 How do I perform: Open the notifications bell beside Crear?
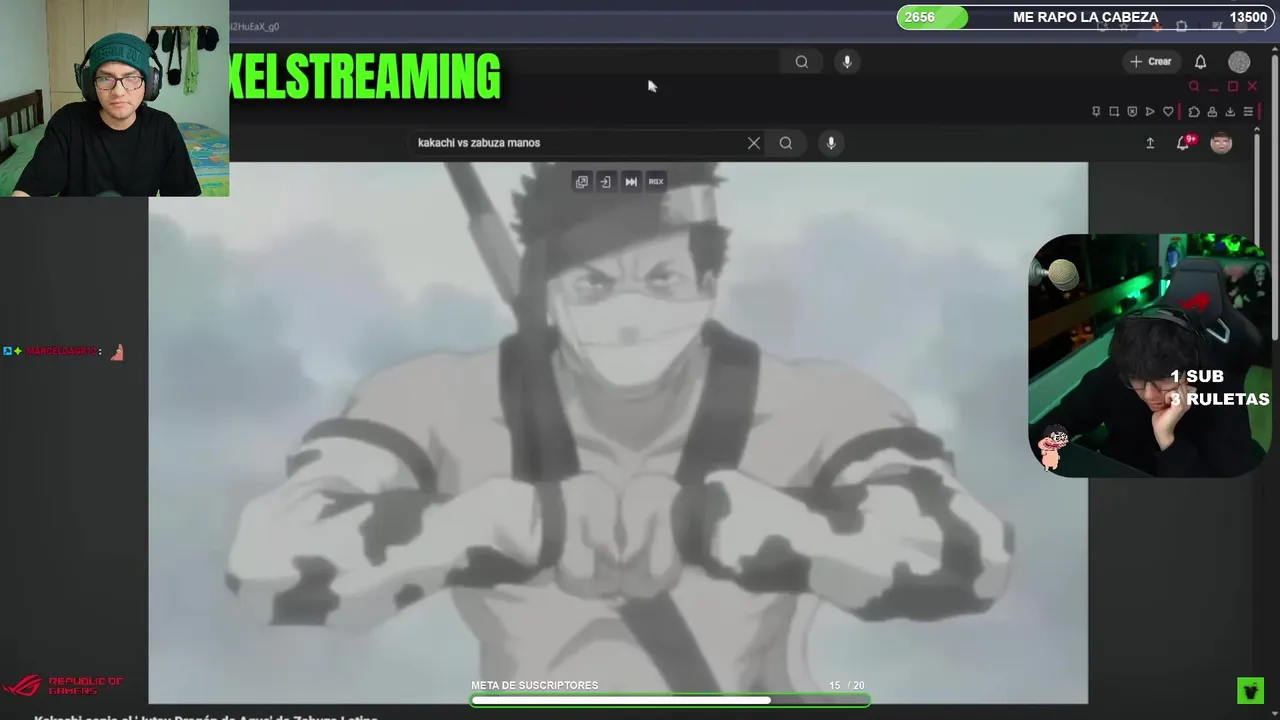[1201, 62]
